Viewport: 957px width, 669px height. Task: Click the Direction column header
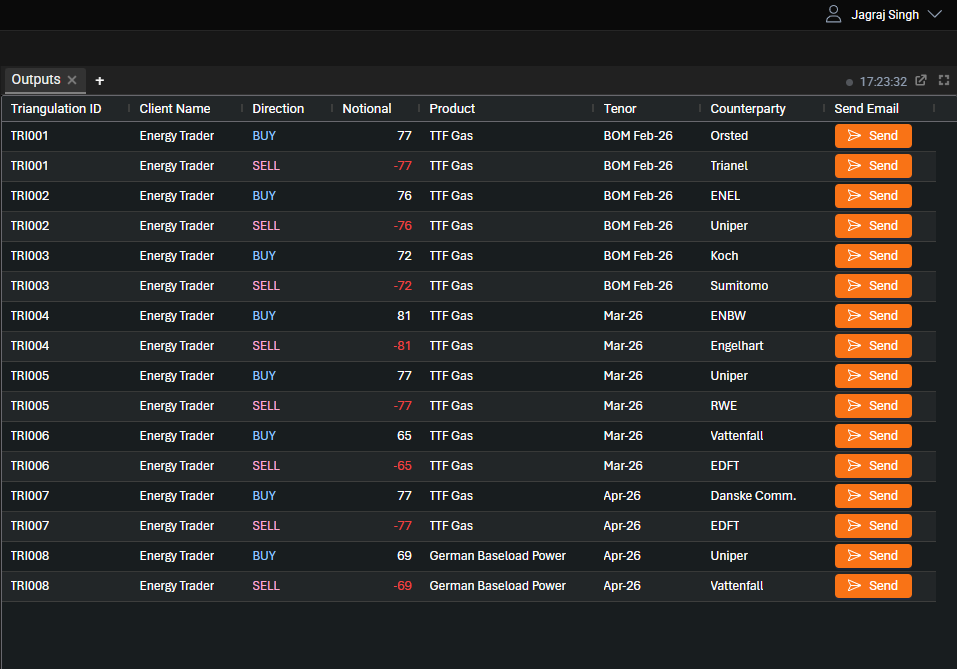coord(278,108)
